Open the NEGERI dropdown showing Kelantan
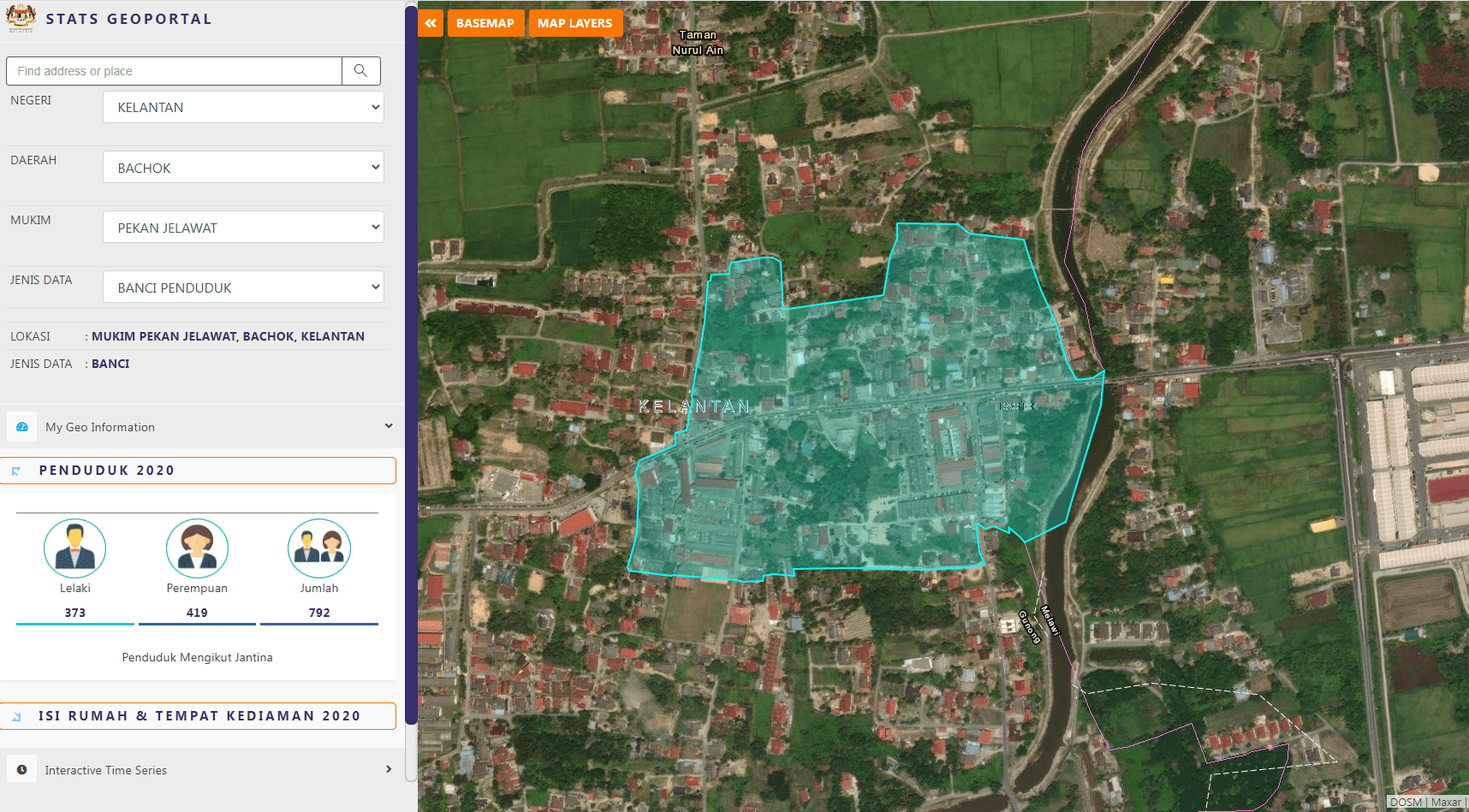 click(x=243, y=107)
